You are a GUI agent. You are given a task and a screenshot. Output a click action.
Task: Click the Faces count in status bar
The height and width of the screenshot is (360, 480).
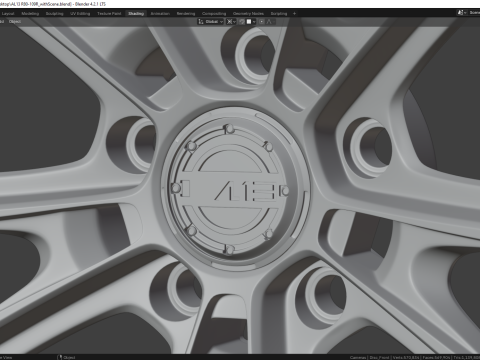[436, 358]
